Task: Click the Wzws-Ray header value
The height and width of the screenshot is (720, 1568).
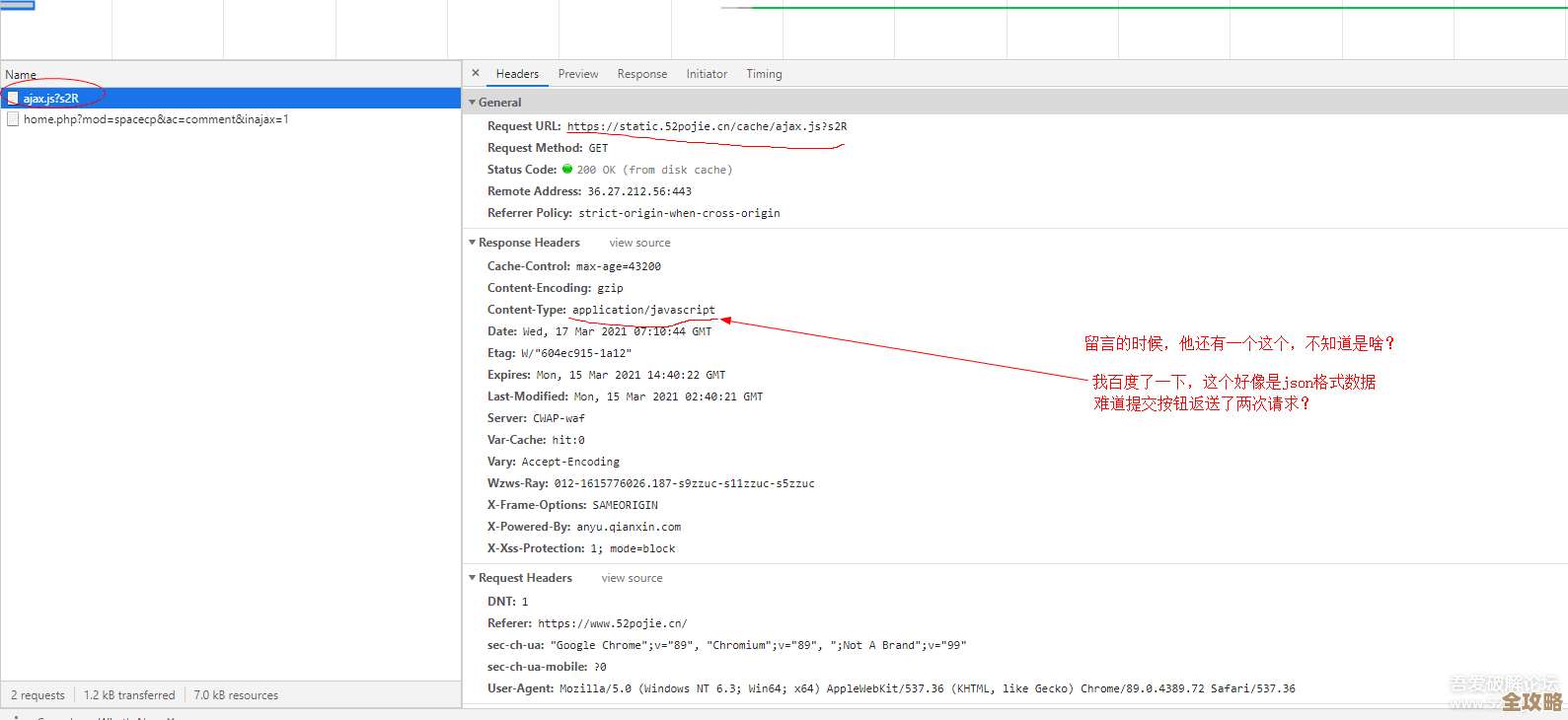Action: [x=685, y=483]
